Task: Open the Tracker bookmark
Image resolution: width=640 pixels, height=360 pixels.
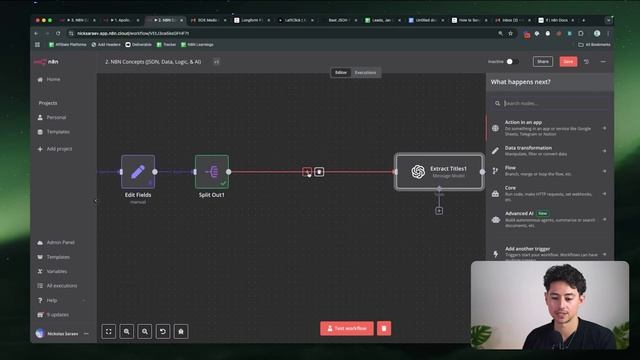Action: point(166,44)
